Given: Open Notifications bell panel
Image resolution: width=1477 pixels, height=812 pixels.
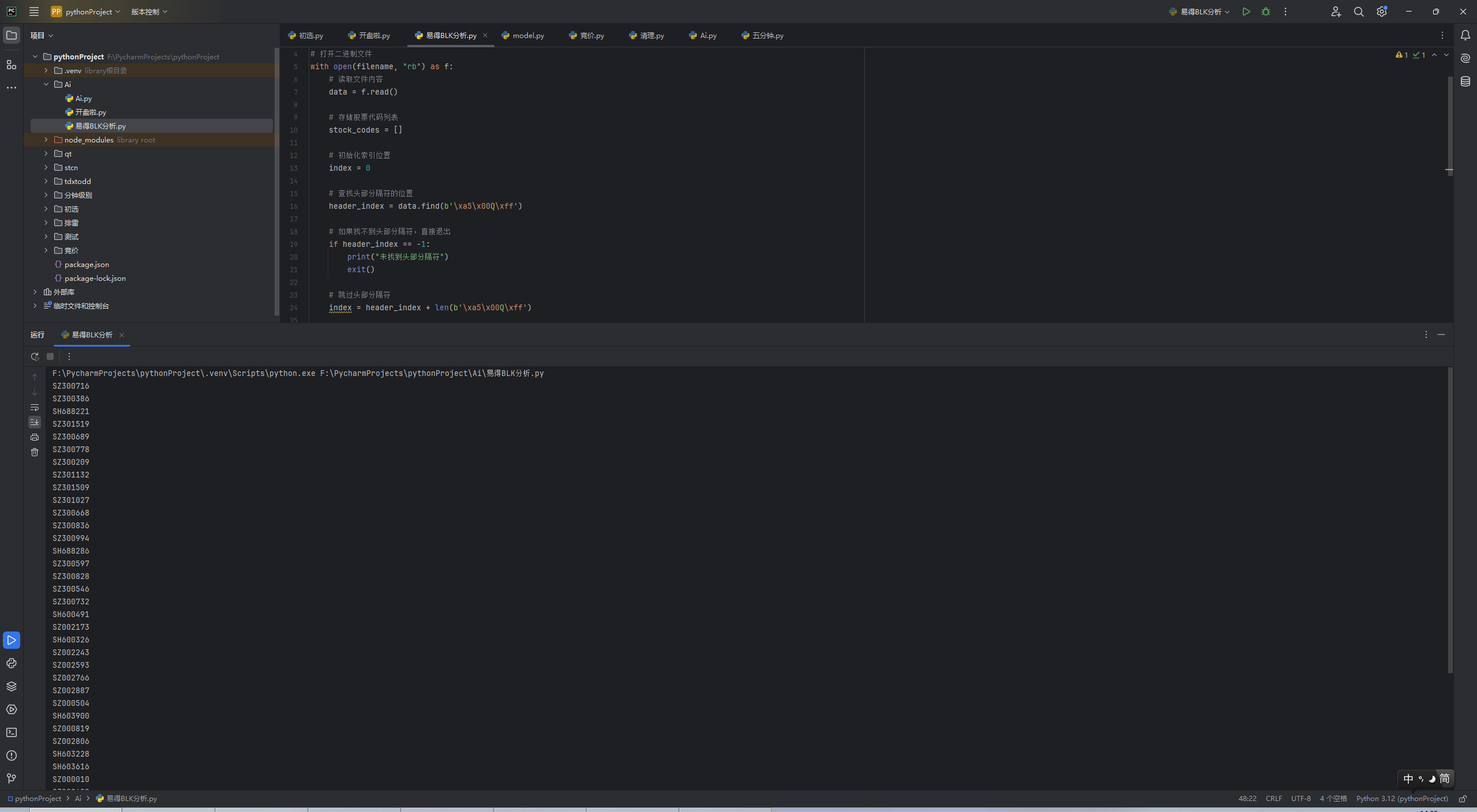Looking at the screenshot, I should point(1465,35).
